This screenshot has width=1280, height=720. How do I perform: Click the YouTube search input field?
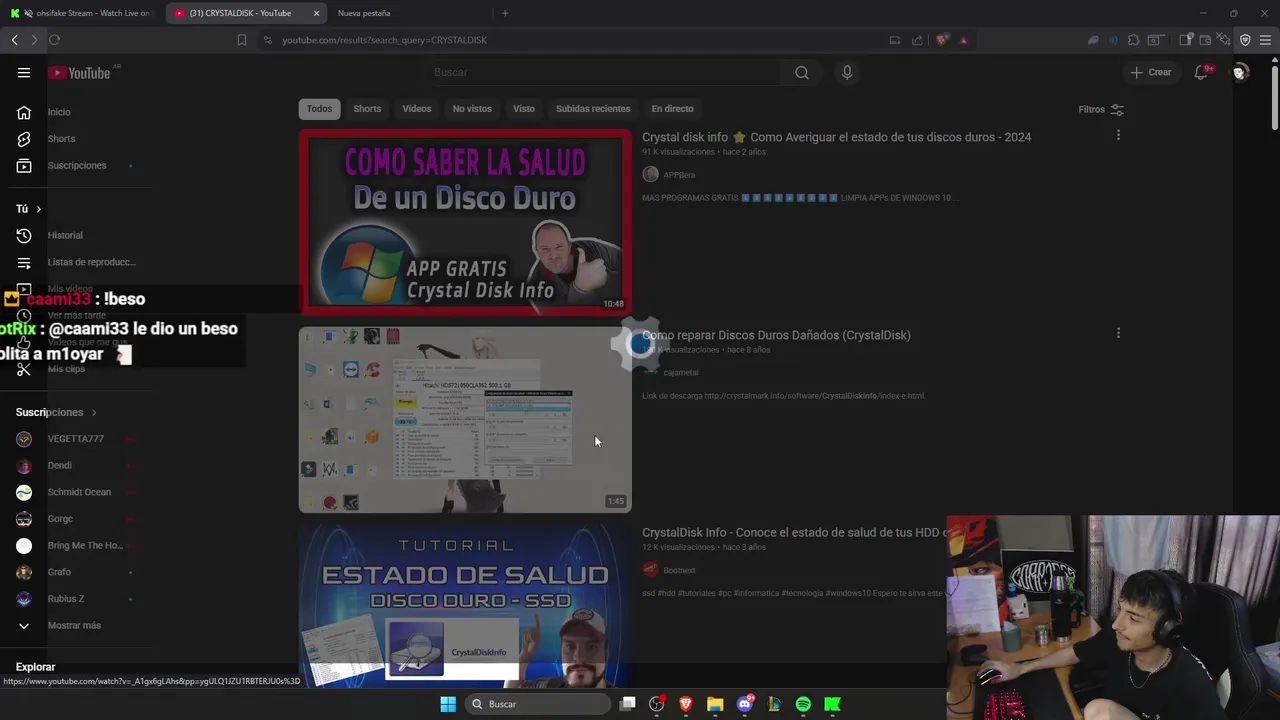[600, 72]
